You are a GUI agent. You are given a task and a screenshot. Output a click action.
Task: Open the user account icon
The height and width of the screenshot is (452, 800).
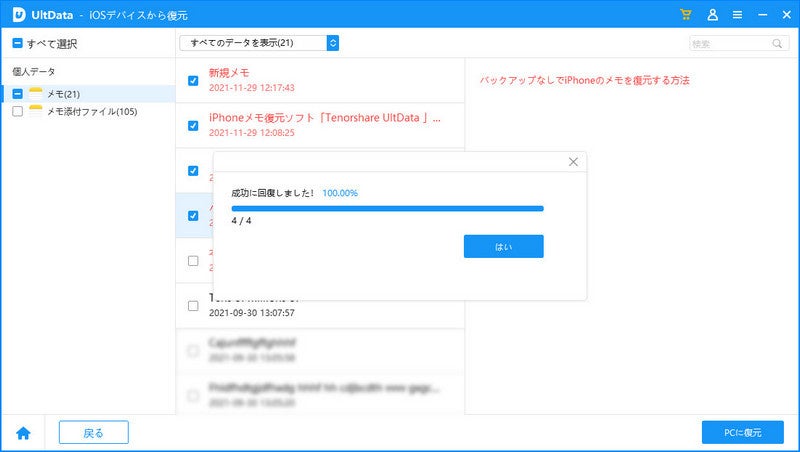point(713,15)
